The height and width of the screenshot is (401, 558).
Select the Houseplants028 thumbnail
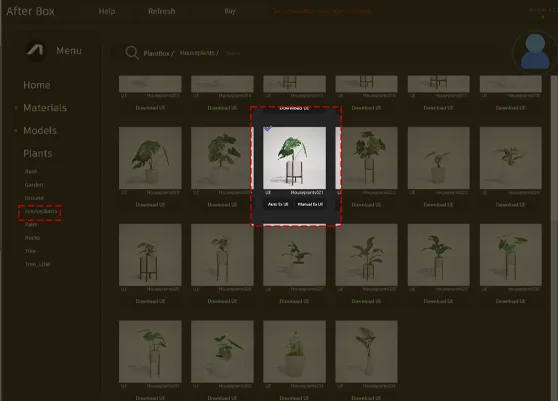tap(367, 255)
